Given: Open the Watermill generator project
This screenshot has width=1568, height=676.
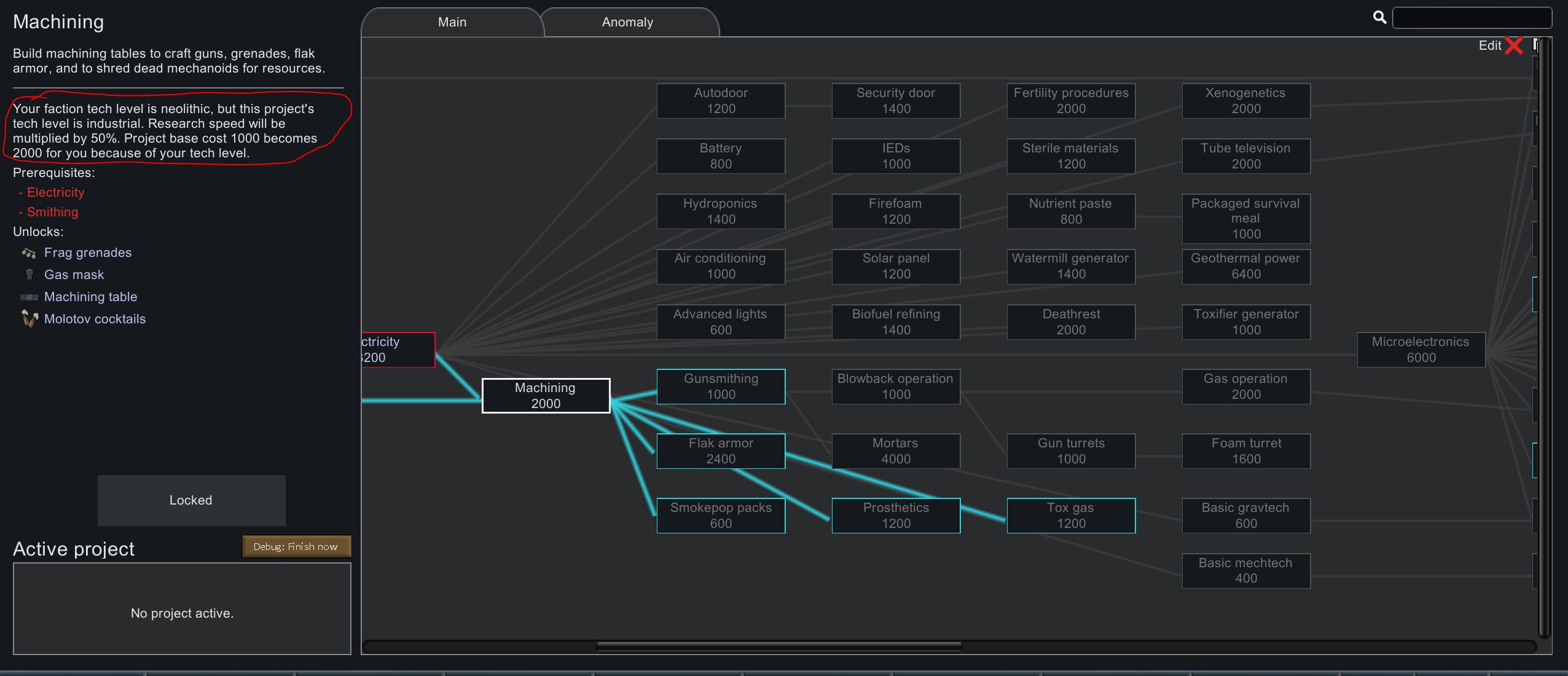Looking at the screenshot, I should (x=1071, y=267).
